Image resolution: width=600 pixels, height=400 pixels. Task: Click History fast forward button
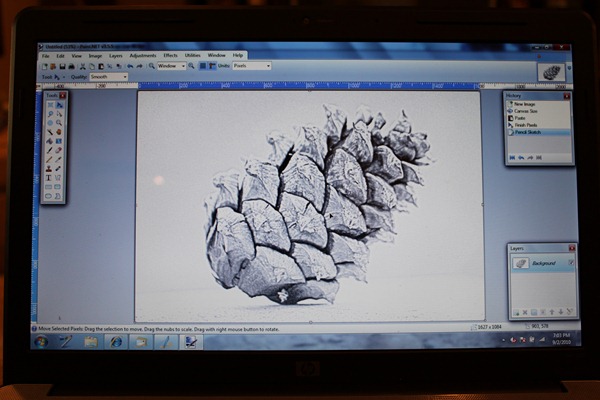[x=539, y=158]
